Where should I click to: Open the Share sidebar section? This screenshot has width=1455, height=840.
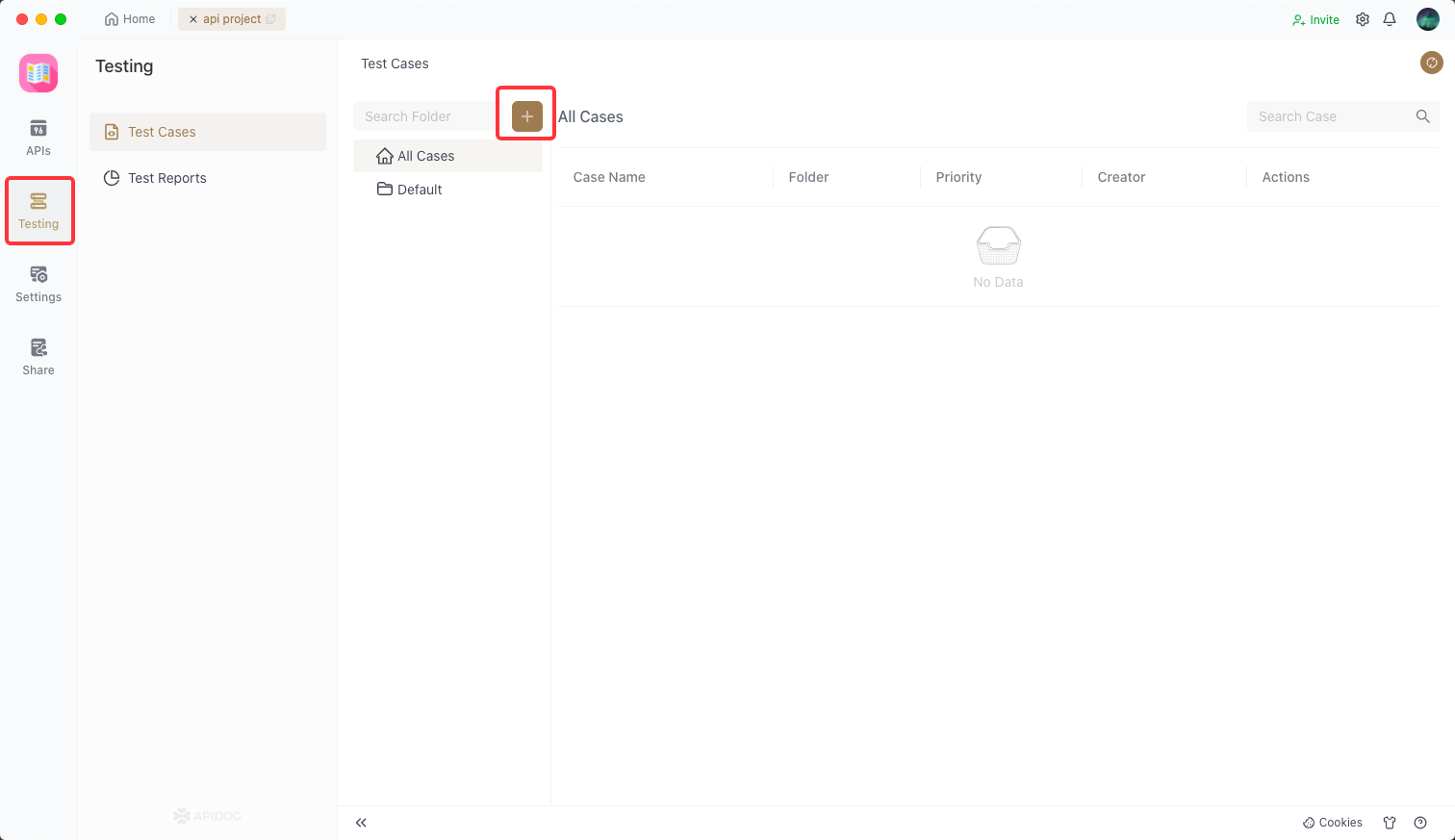tap(38, 357)
